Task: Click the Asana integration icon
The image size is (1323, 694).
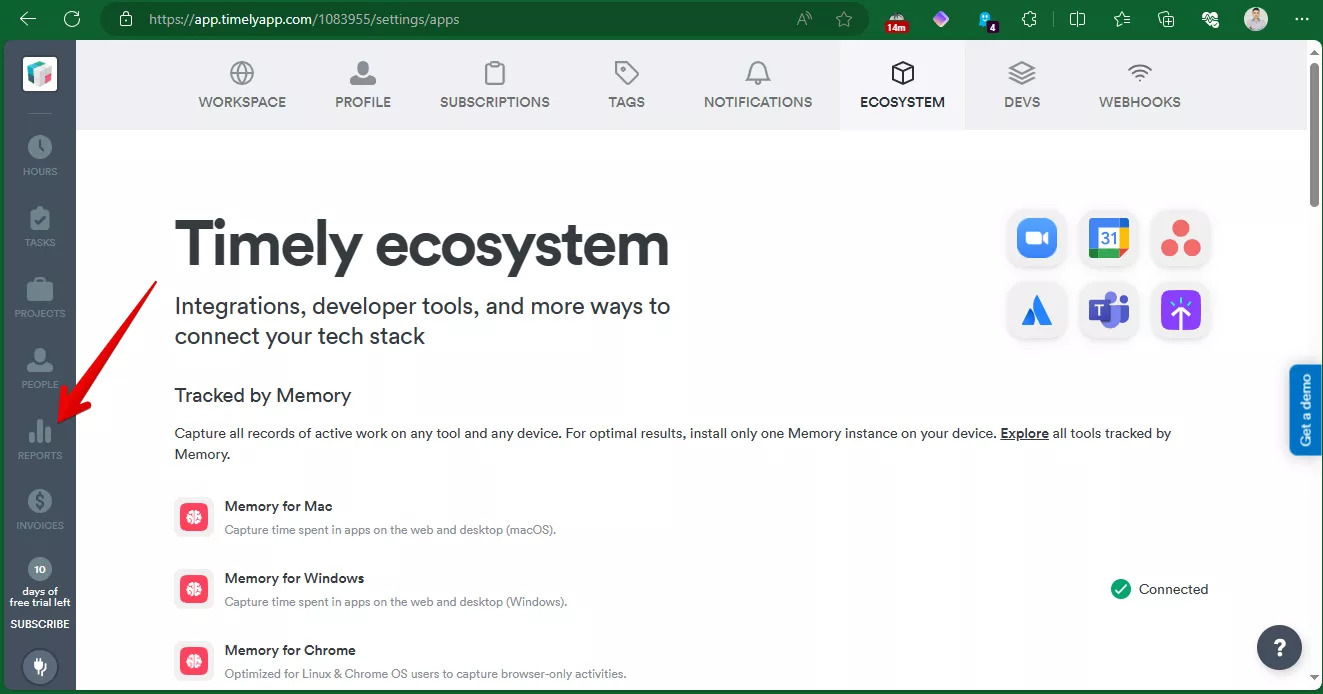Action: tap(1181, 238)
